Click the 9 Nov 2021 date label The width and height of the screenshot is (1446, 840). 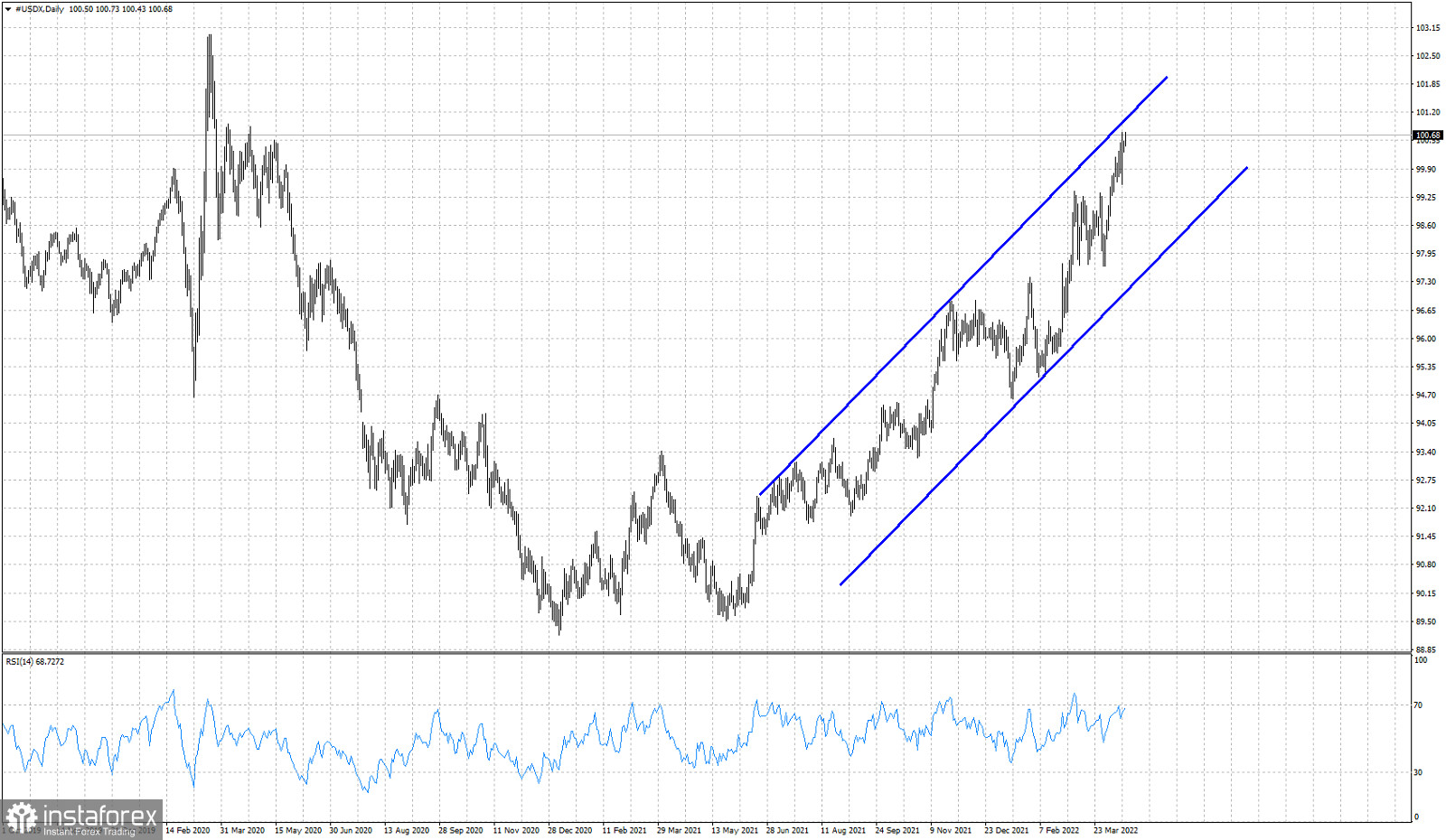(951, 830)
